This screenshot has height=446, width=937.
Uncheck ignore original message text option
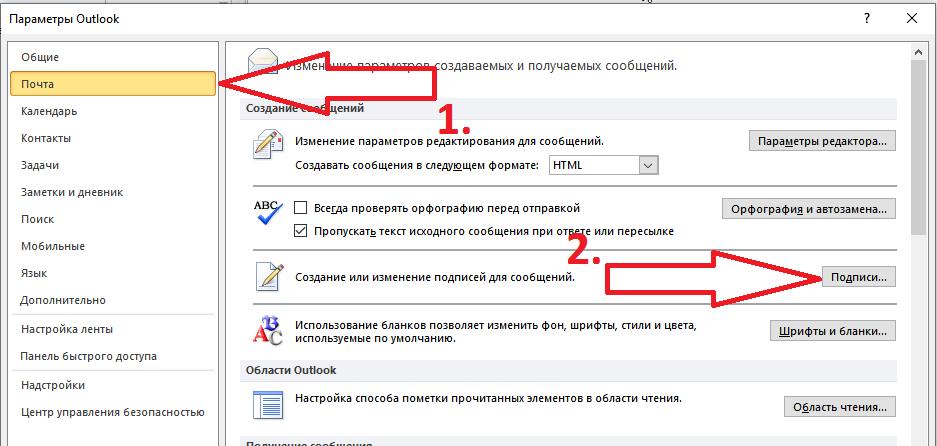(x=301, y=231)
